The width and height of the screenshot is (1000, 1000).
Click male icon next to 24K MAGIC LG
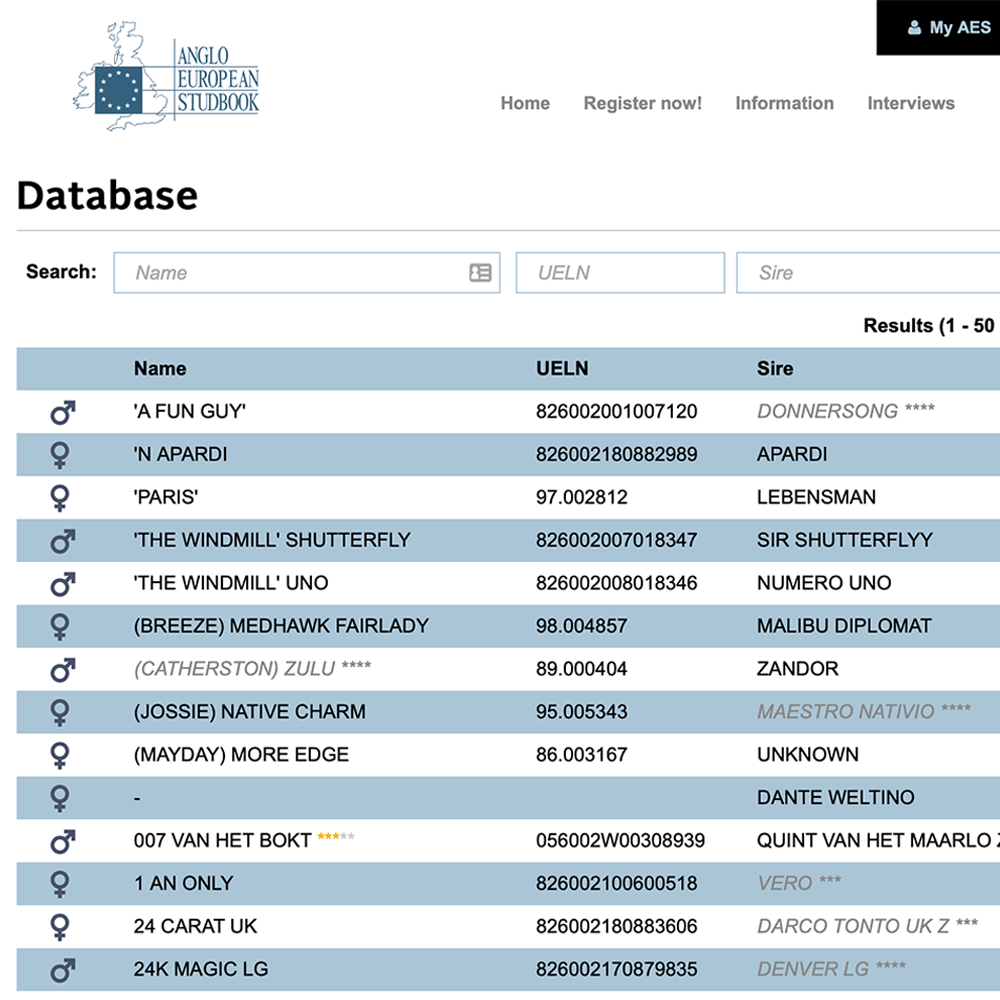click(62, 970)
